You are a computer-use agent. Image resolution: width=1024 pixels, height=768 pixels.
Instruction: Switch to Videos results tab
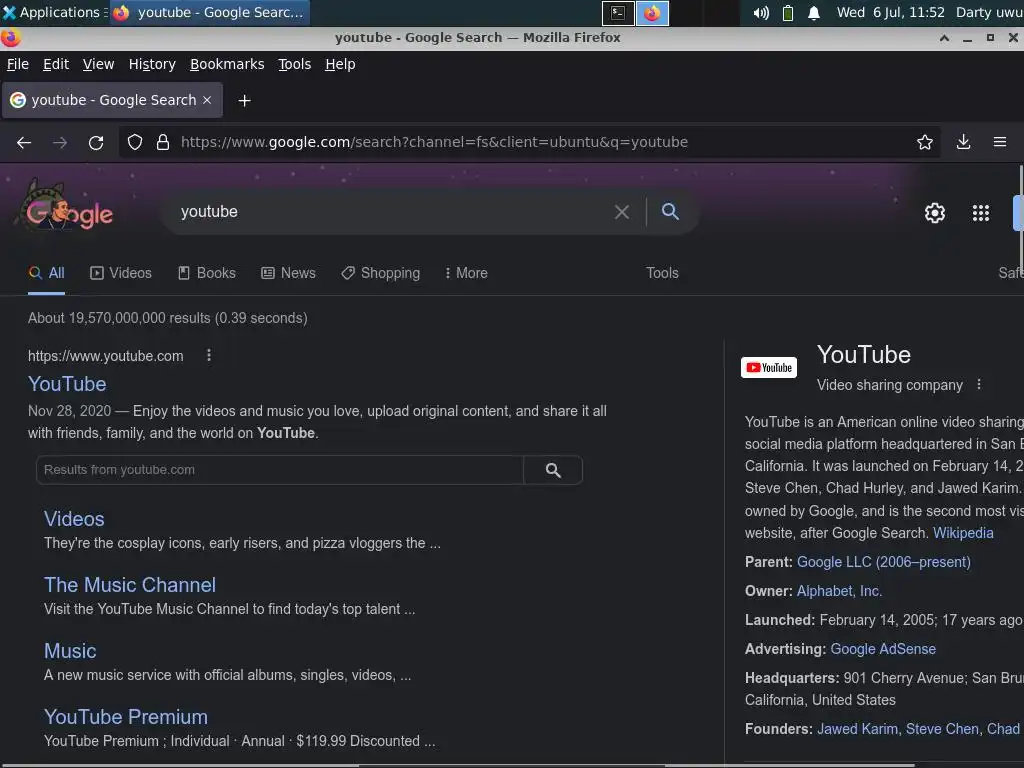[121, 273]
